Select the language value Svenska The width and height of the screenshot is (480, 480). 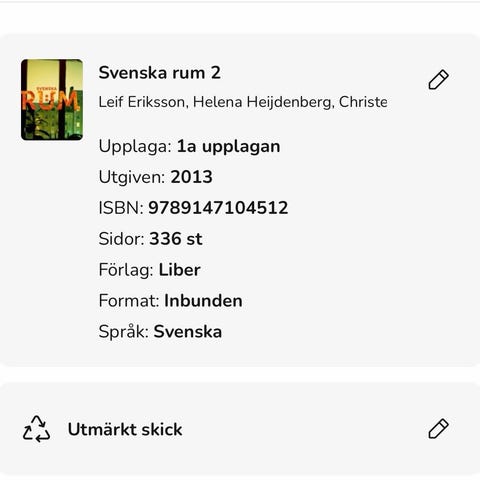pos(188,332)
